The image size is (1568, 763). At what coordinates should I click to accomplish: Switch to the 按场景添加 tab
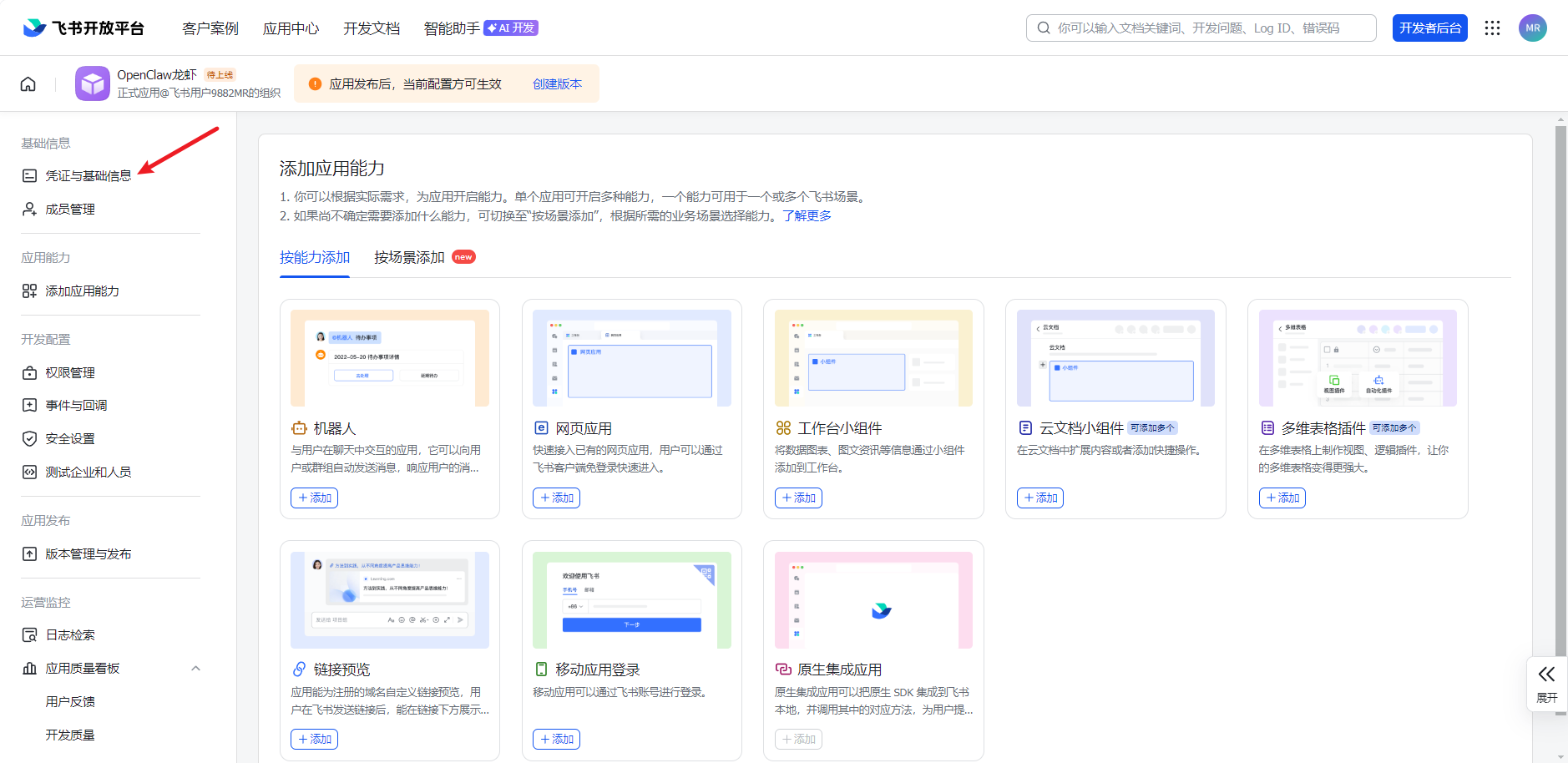(409, 257)
